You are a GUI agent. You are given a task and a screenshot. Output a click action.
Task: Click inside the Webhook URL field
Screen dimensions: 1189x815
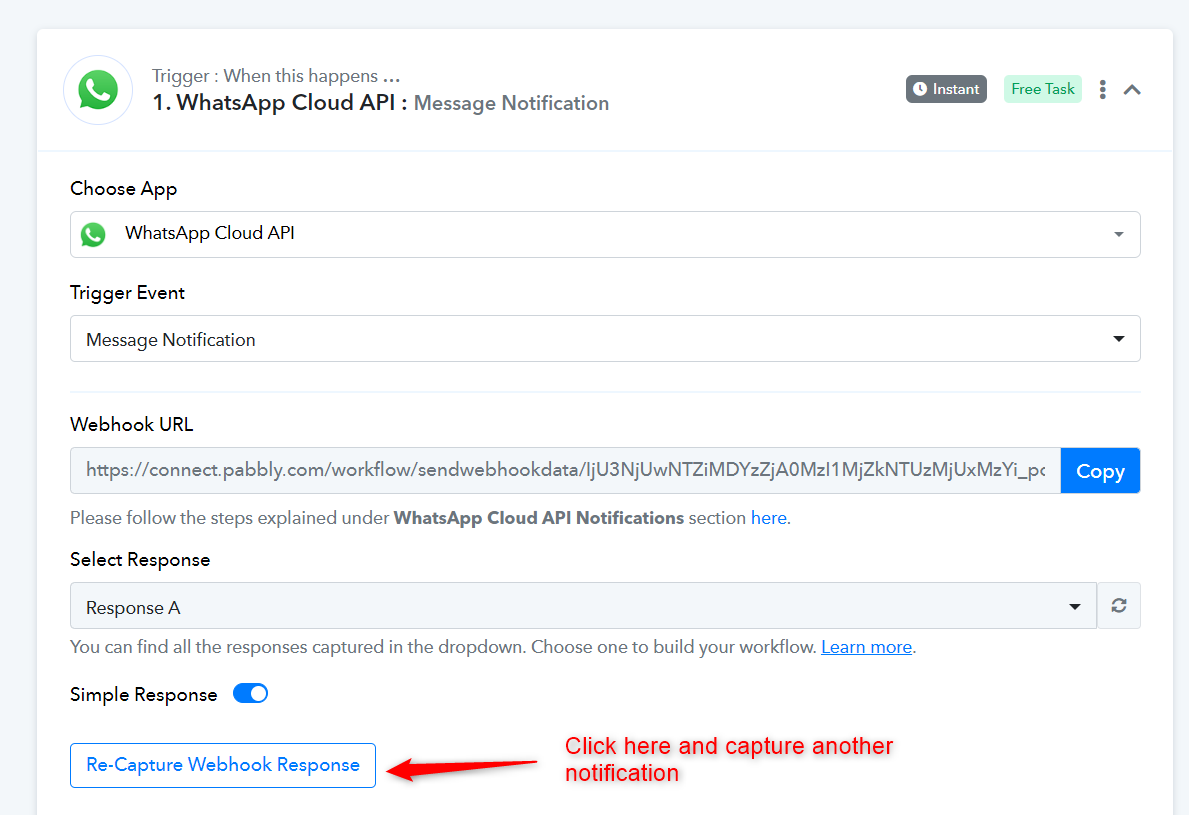pos(566,471)
